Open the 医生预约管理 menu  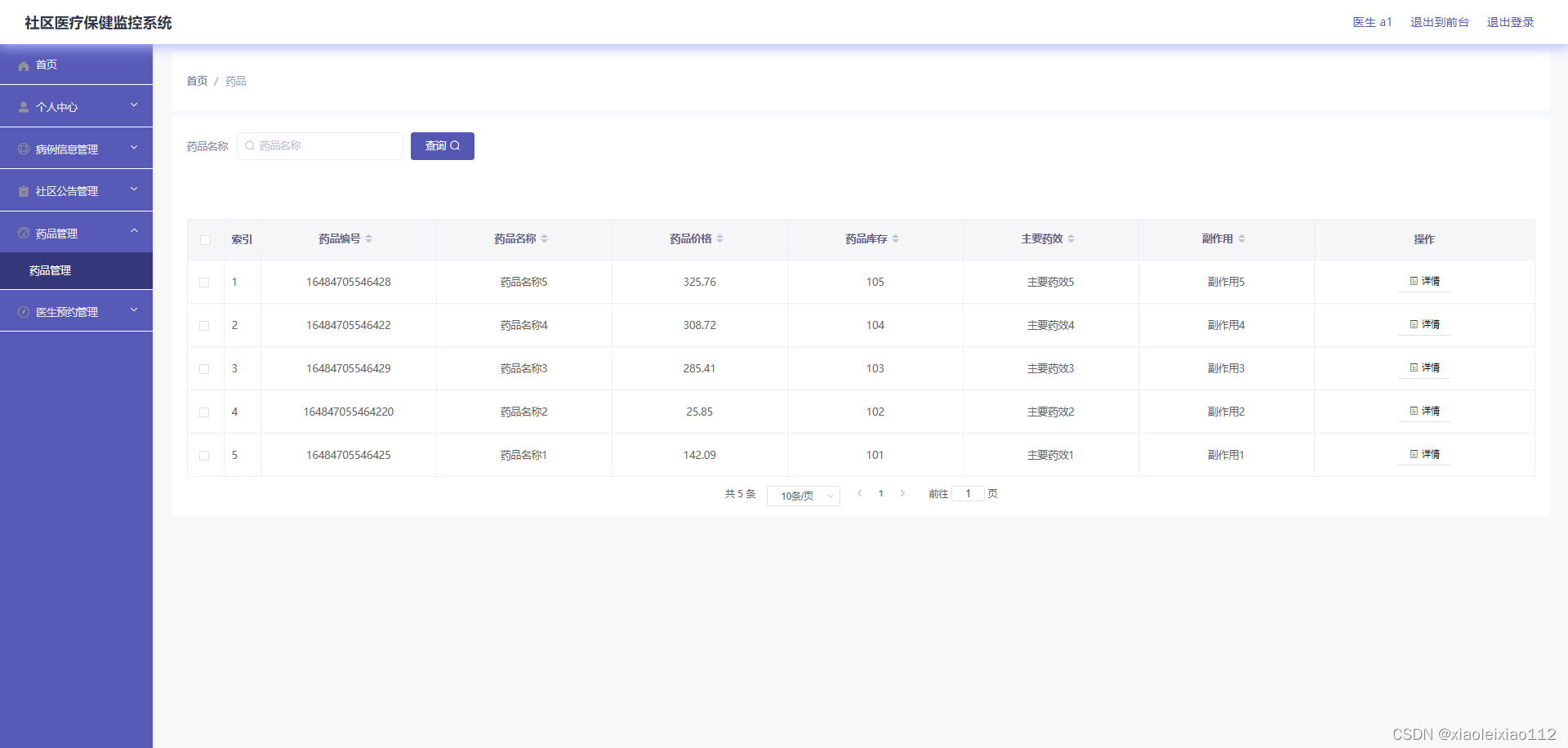(x=76, y=311)
